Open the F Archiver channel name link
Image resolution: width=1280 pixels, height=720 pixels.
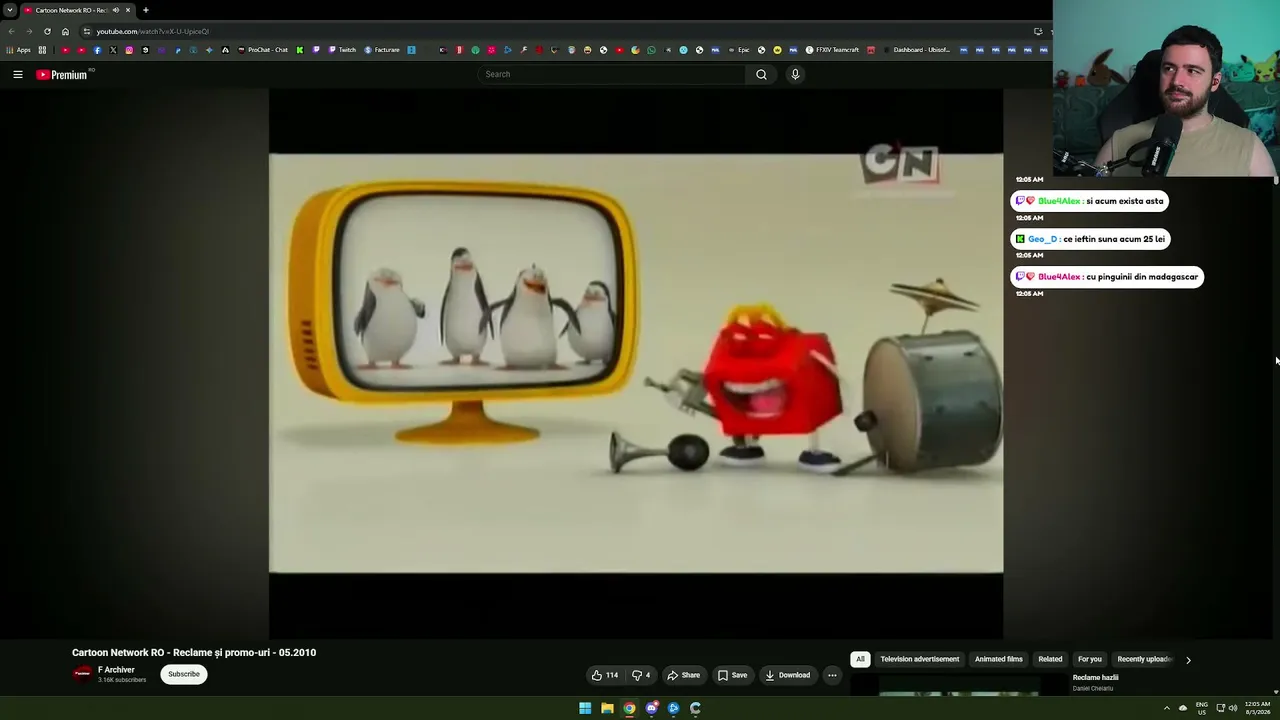pyautogui.click(x=116, y=670)
